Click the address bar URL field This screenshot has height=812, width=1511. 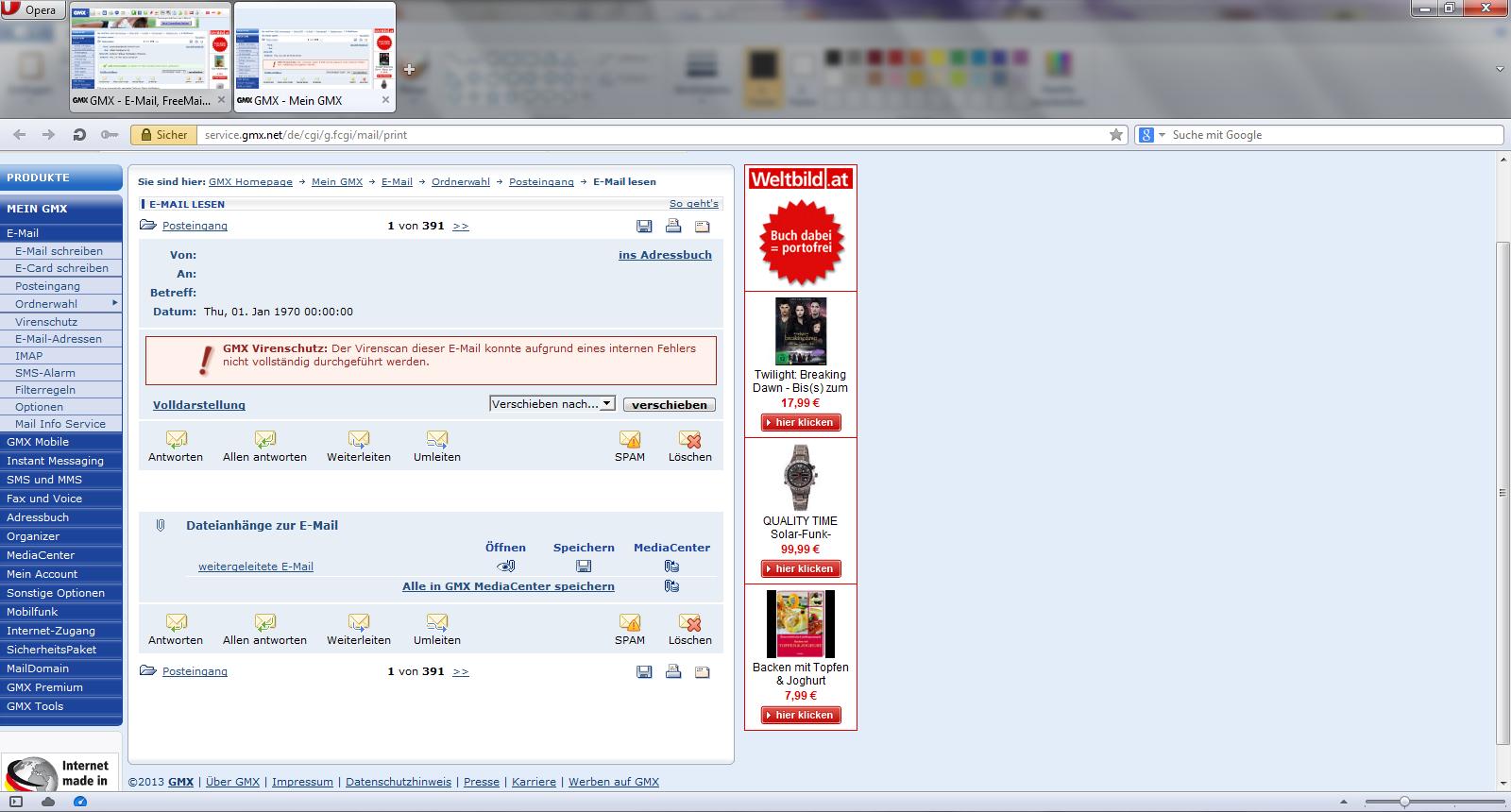coord(652,135)
